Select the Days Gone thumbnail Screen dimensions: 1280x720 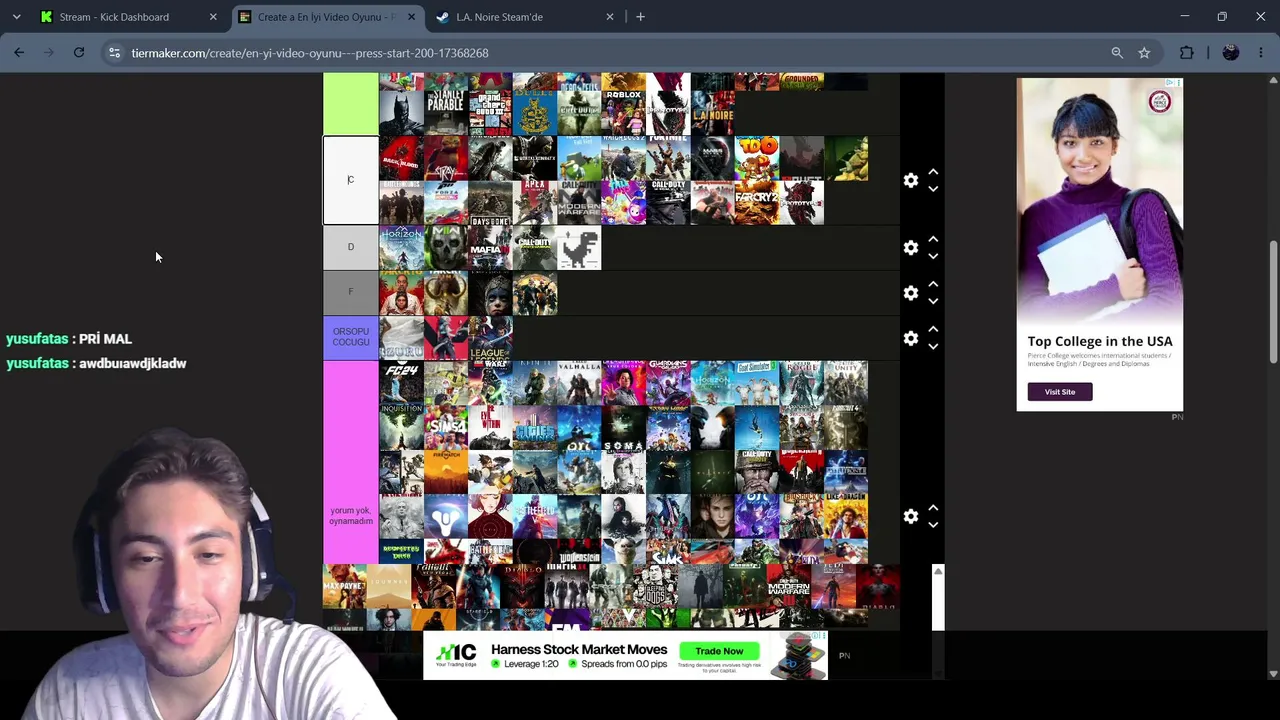click(490, 203)
